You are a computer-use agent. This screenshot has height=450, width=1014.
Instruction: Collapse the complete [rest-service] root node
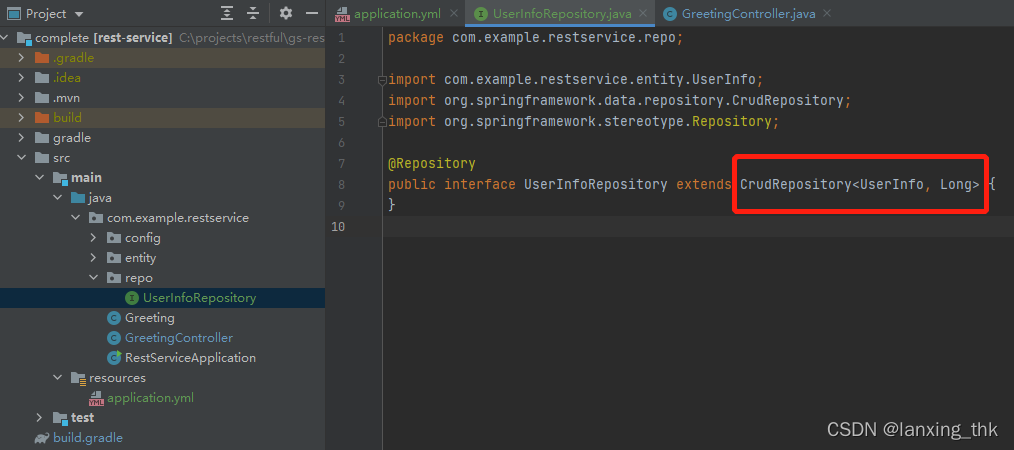click(x=6, y=38)
